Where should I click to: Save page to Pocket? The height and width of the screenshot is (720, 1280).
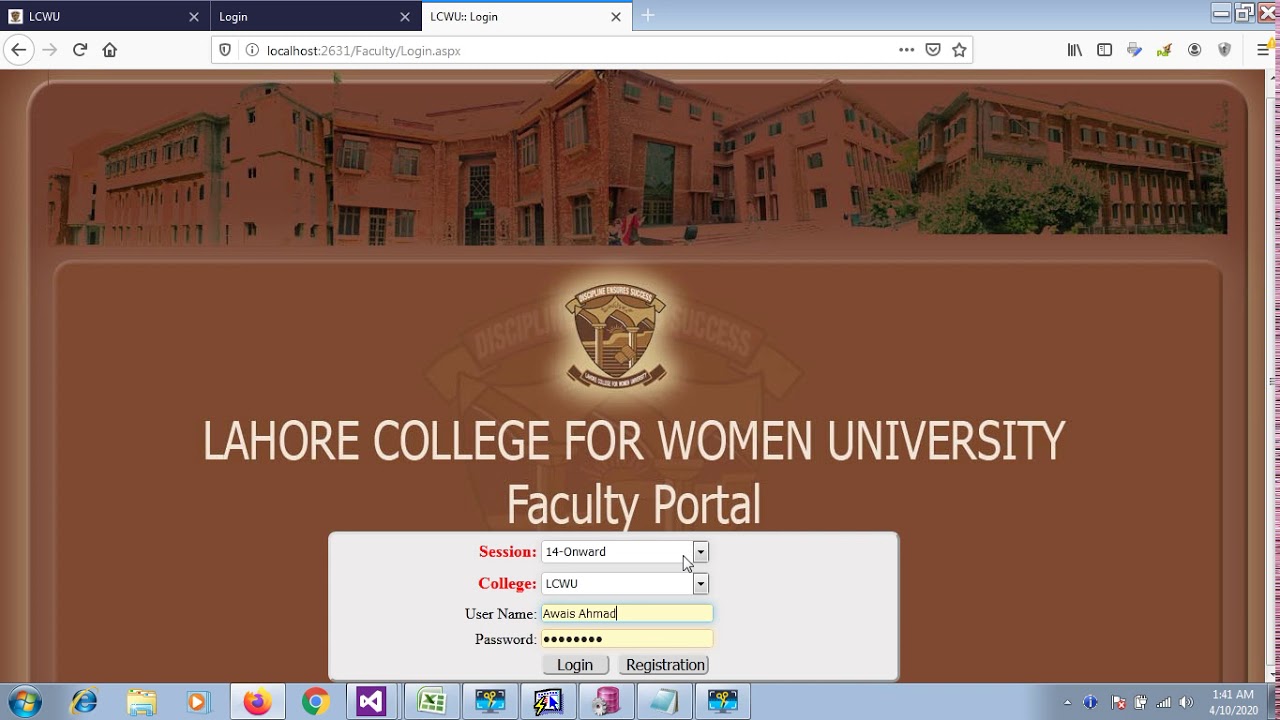coord(933,50)
